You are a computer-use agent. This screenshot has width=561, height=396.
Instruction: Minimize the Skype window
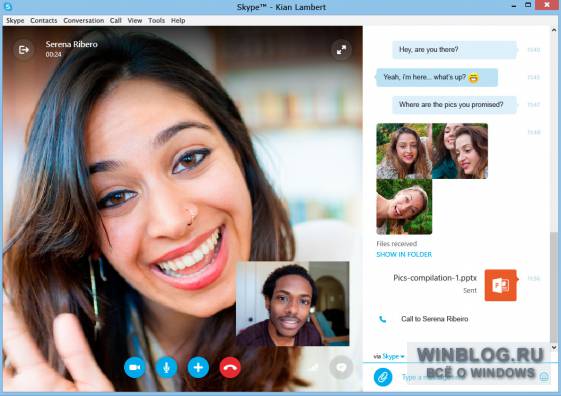pos(514,5)
